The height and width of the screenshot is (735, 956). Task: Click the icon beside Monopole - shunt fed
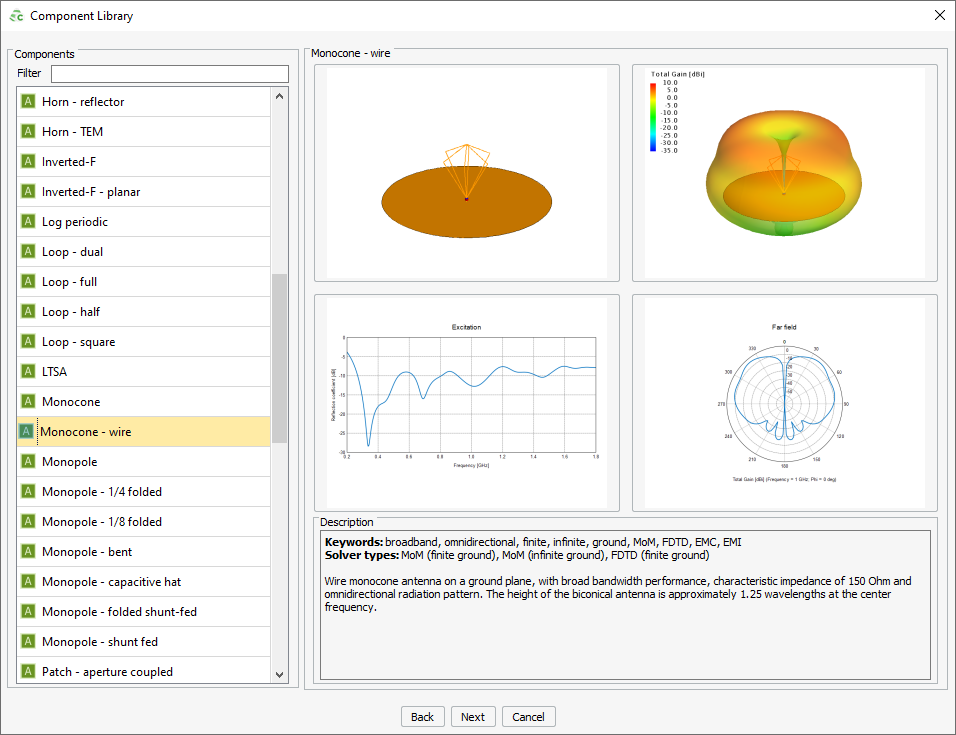(x=28, y=642)
